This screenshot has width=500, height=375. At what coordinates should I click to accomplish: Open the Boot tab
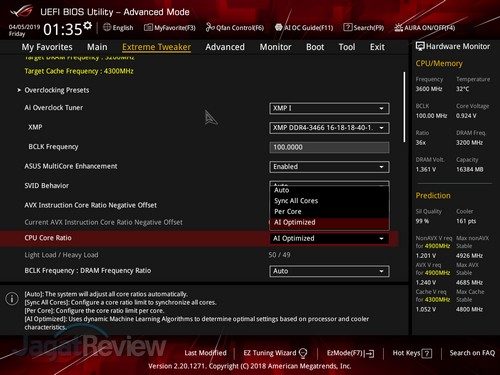click(315, 47)
